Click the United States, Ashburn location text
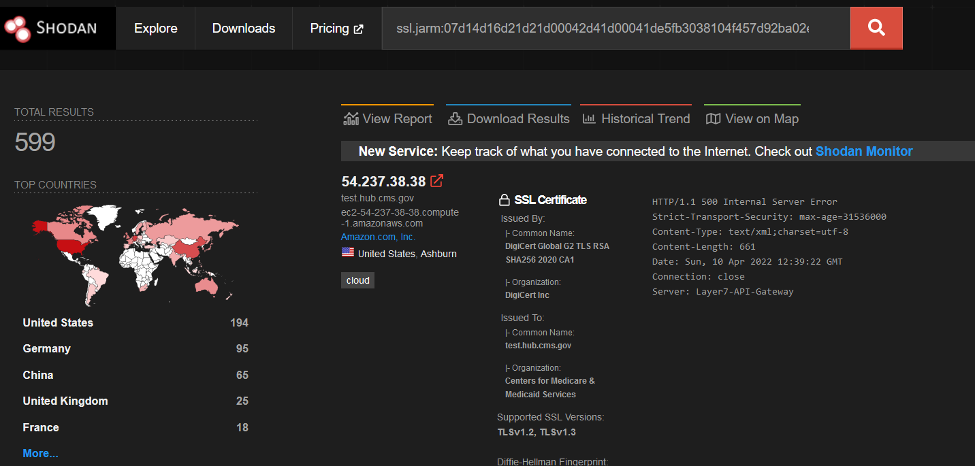Screen dimensions: 977x466 tap(407, 254)
